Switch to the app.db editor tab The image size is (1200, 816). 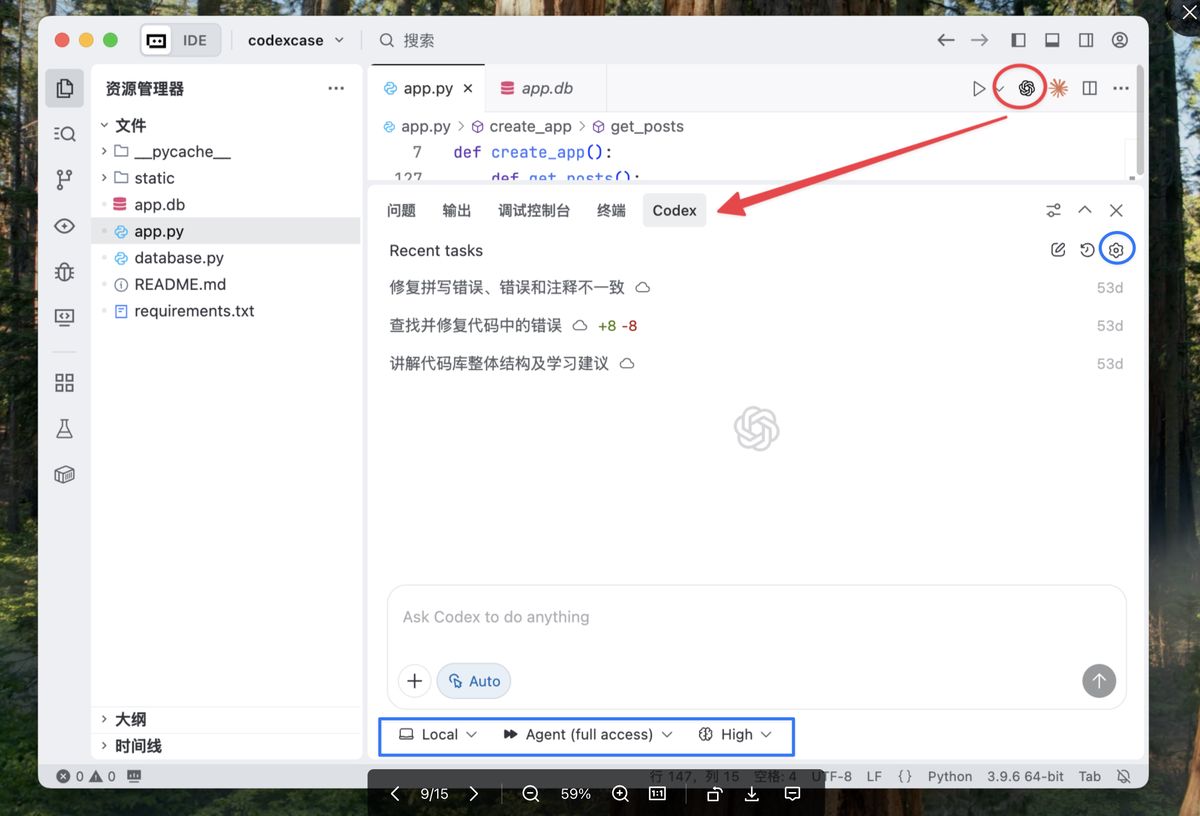[x=546, y=88]
